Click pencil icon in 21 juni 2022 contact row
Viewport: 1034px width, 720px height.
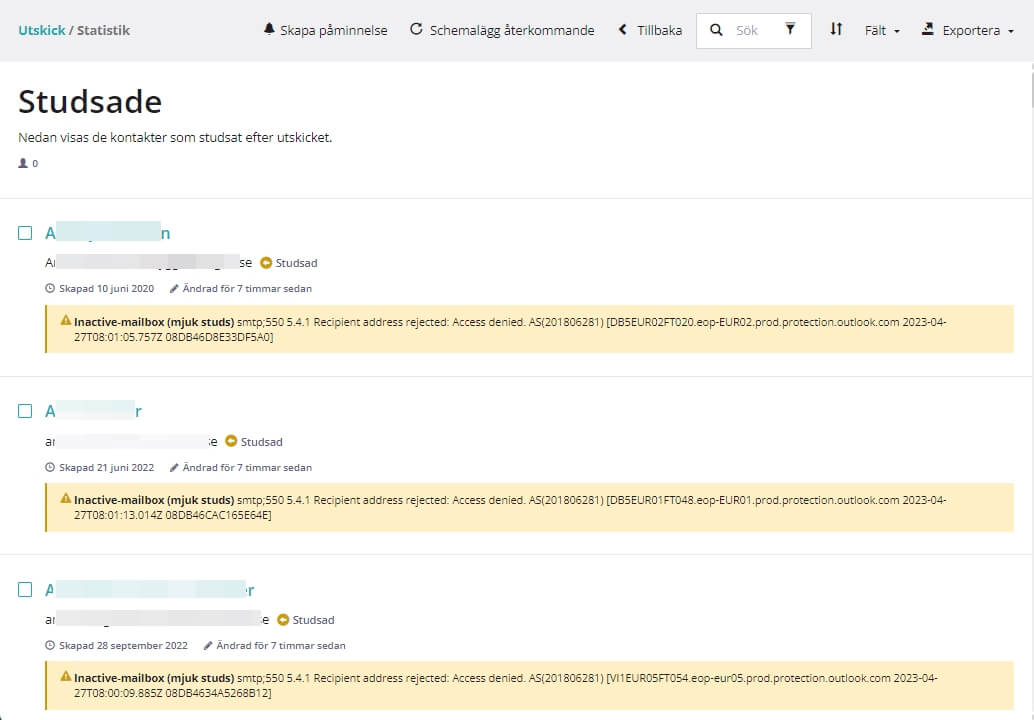(x=174, y=467)
